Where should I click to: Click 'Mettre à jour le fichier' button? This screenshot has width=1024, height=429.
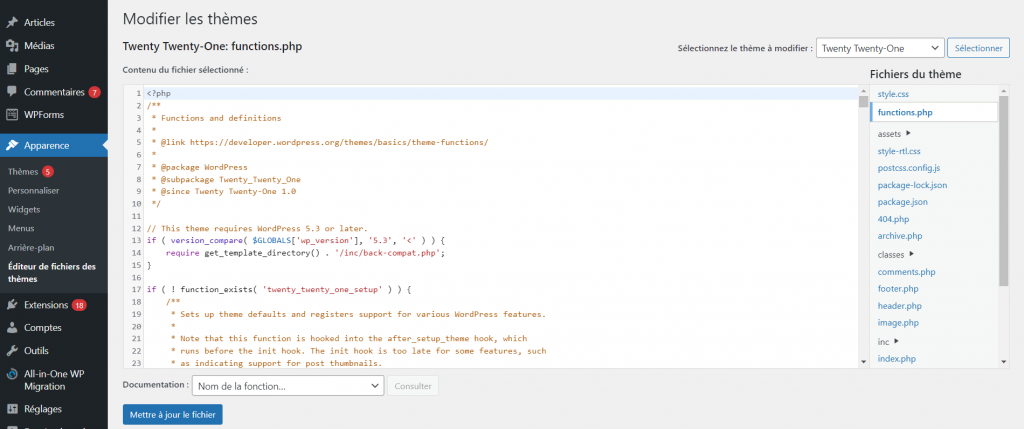tap(172, 414)
